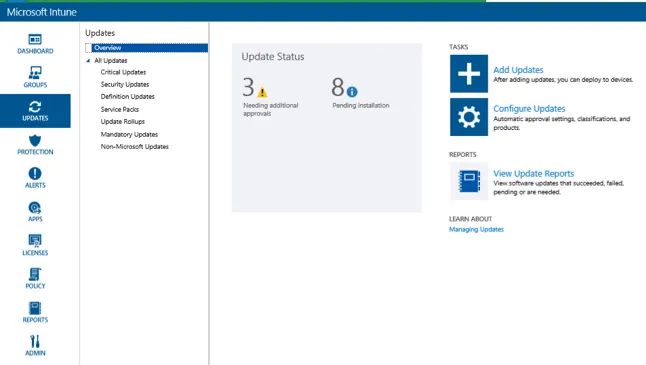
Task: Select Non-Microsoft Updates in the tree
Action: tap(135, 147)
